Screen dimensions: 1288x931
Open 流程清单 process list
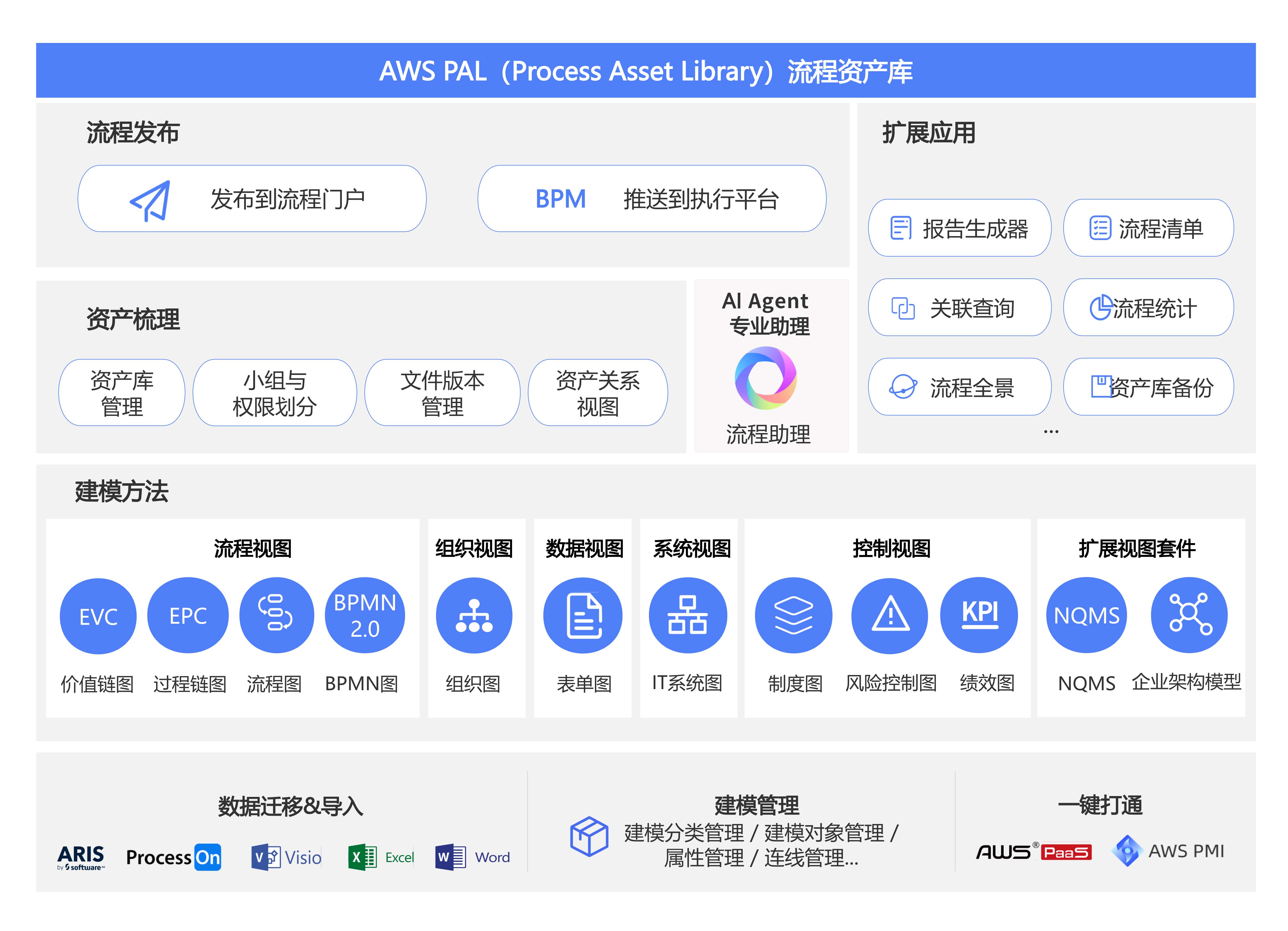(x=1148, y=228)
